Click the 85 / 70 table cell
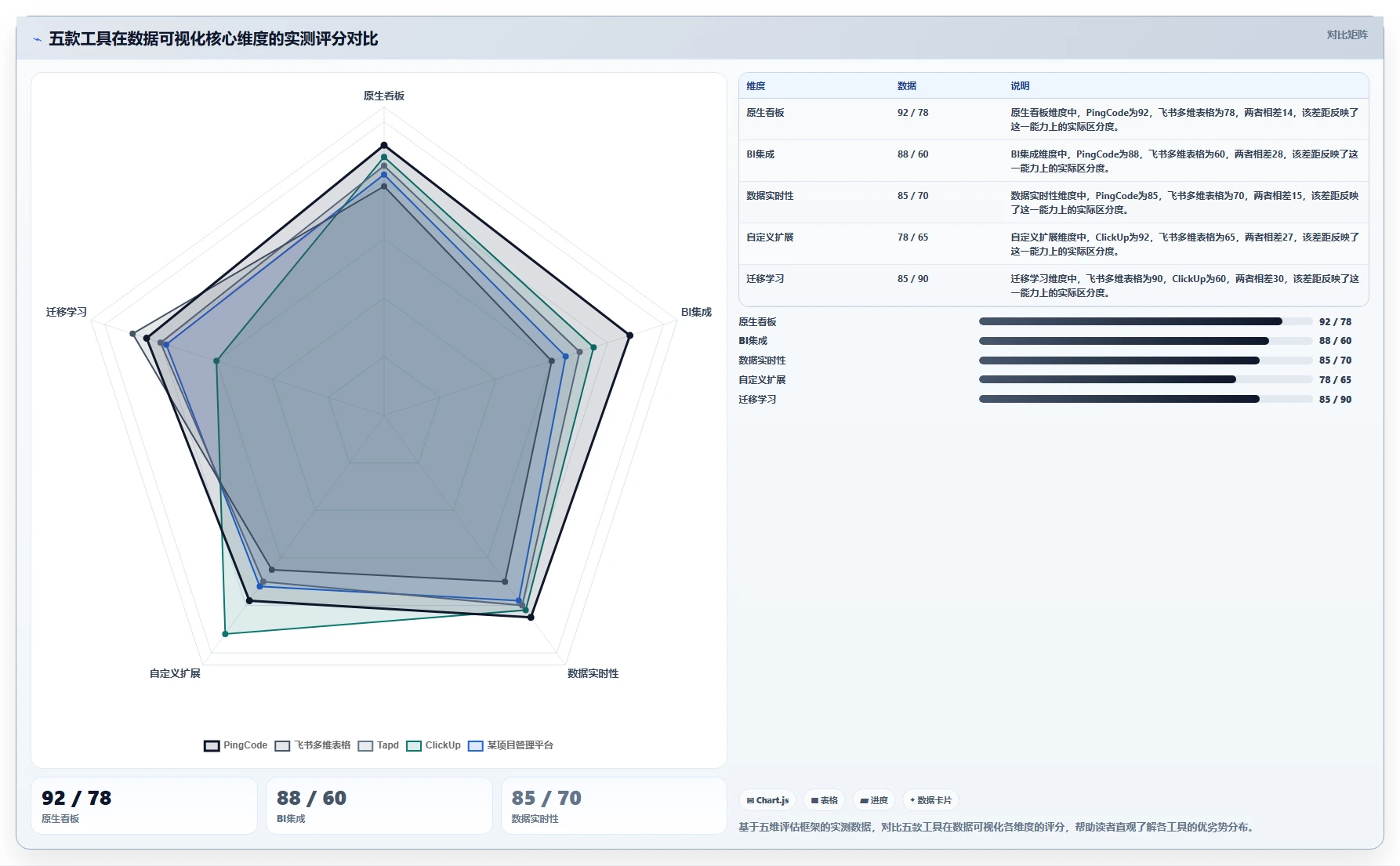The width and height of the screenshot is (1400, 866). (x=912, y=196)
